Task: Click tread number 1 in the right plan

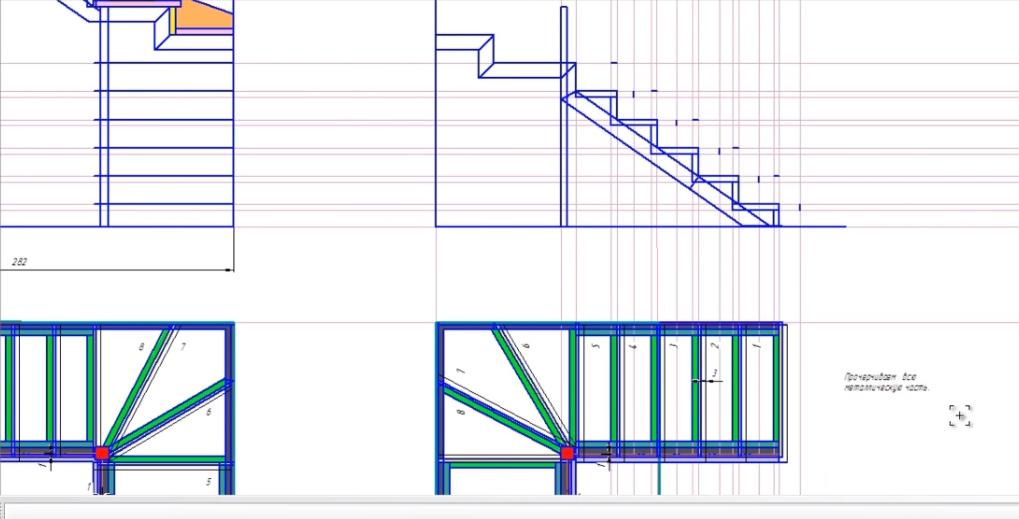Action: click(x=756, y=345)
